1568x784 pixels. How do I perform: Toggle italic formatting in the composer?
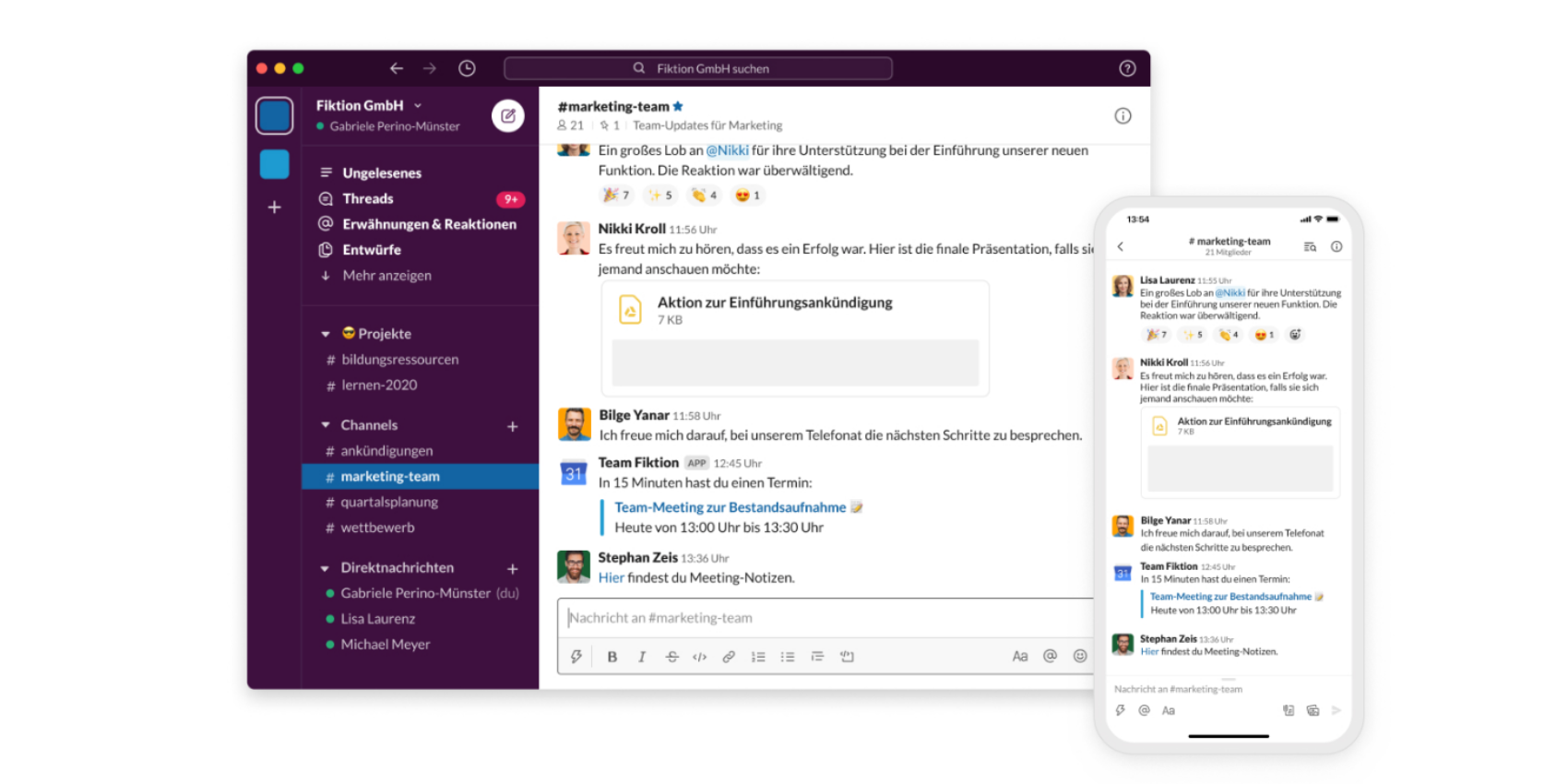642,657
